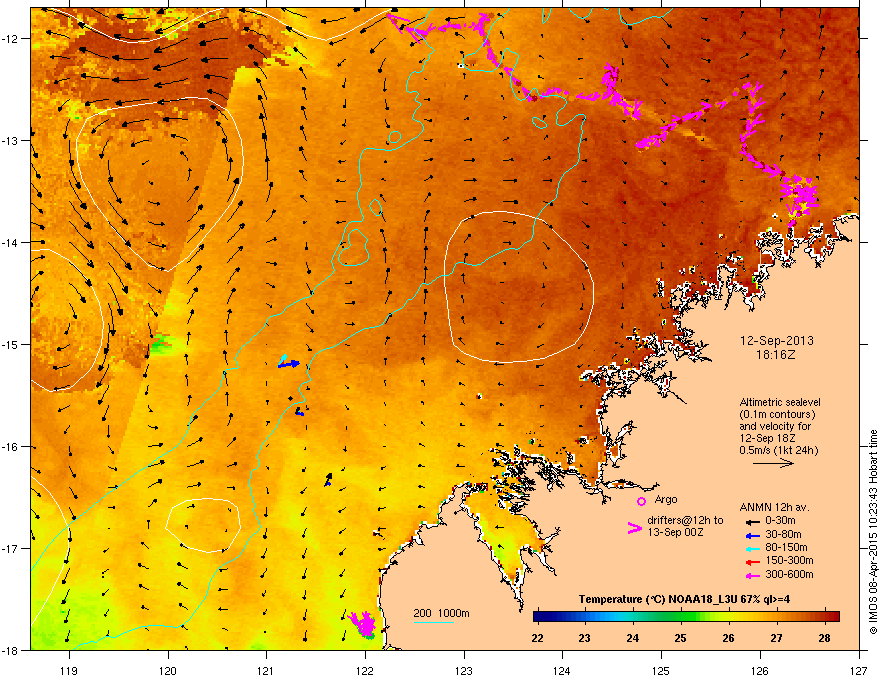Viewport: 880px width, 680px height.
Task: Click the Argo magenta circle legend symbol
Action: pos(641,501)
